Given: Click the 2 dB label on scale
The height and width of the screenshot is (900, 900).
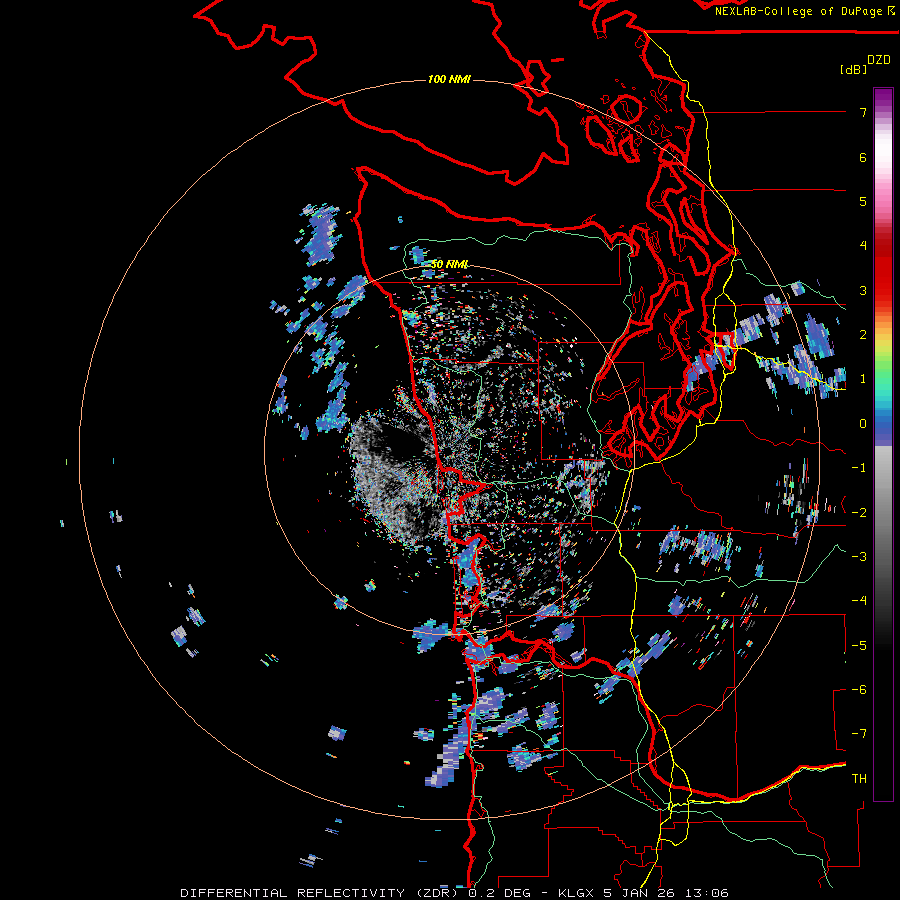Looking at the screenshot, I should pos(863,335).
